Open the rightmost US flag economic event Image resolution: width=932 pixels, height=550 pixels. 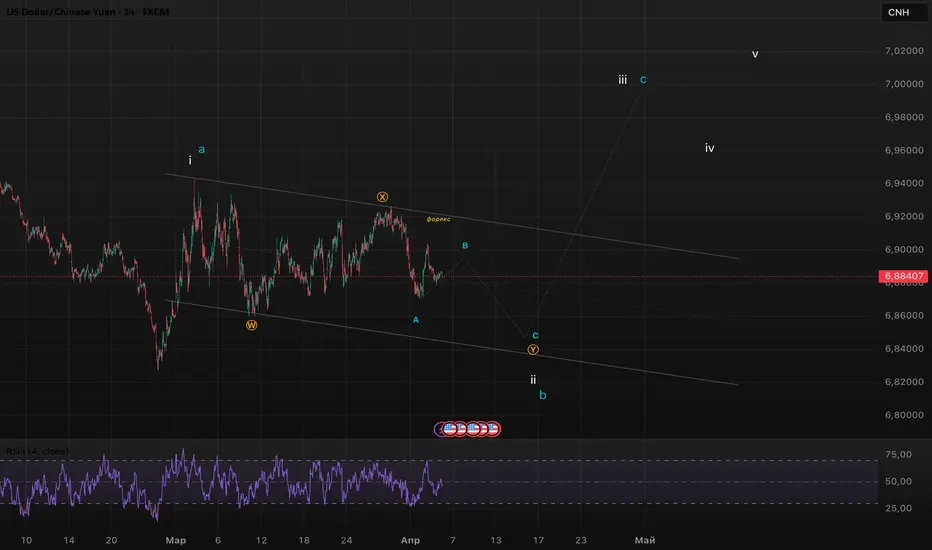click(493, 429)
